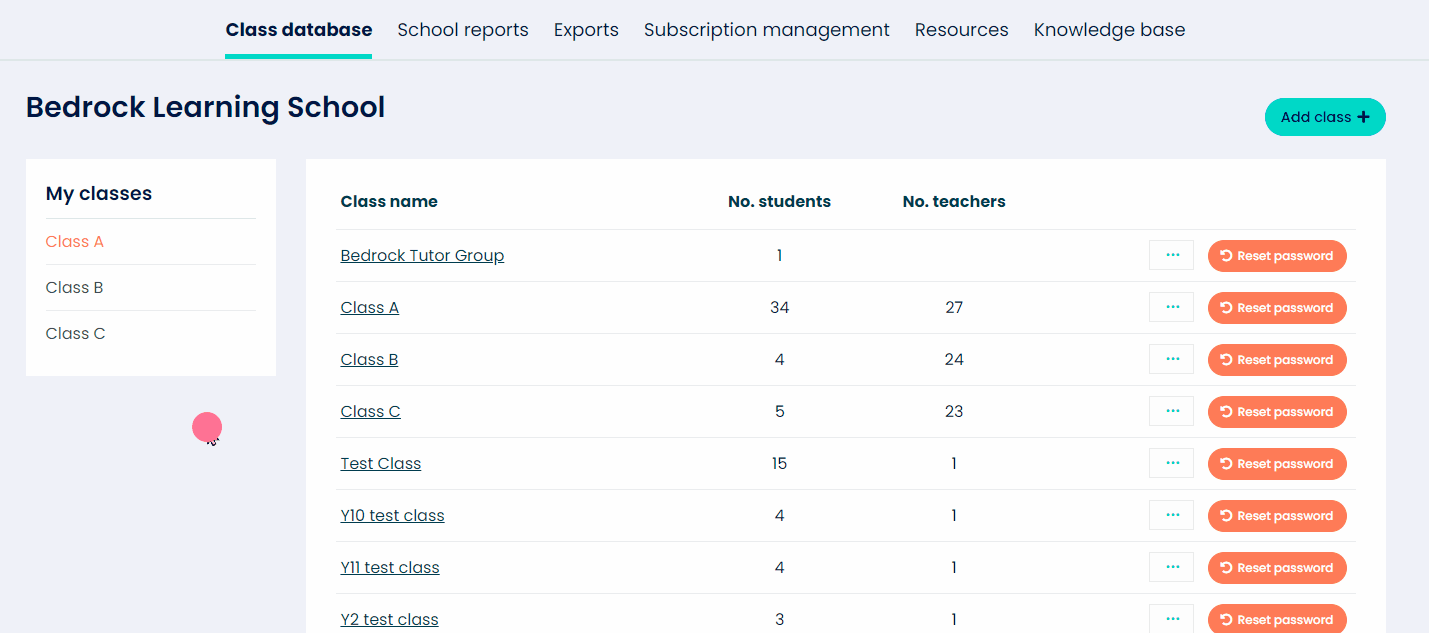This screenshot has width=1429, height=633.
Task: Open the three-dot menu for Y2 test class
Action: [1171, 619]
